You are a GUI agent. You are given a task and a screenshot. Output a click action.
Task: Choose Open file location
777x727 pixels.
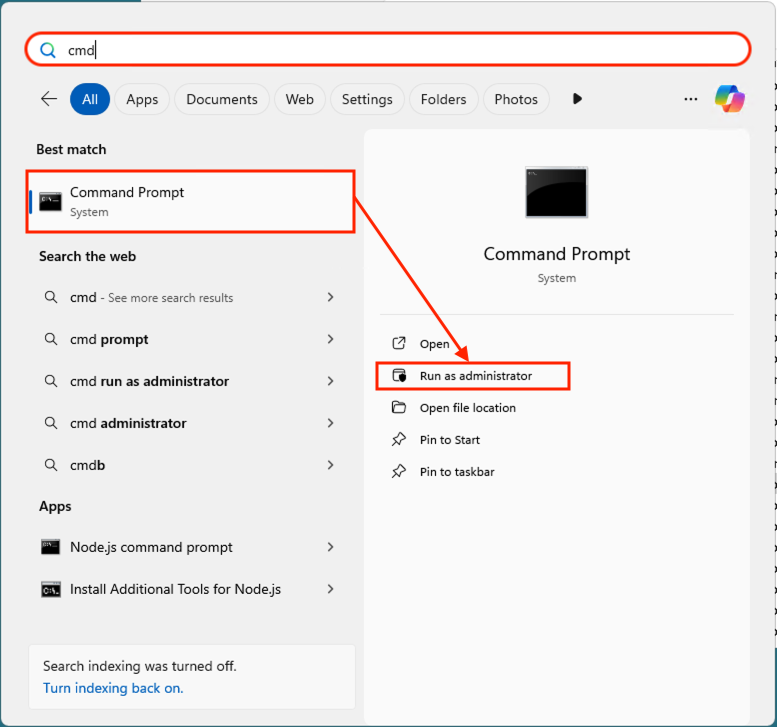tap(467, 408)
